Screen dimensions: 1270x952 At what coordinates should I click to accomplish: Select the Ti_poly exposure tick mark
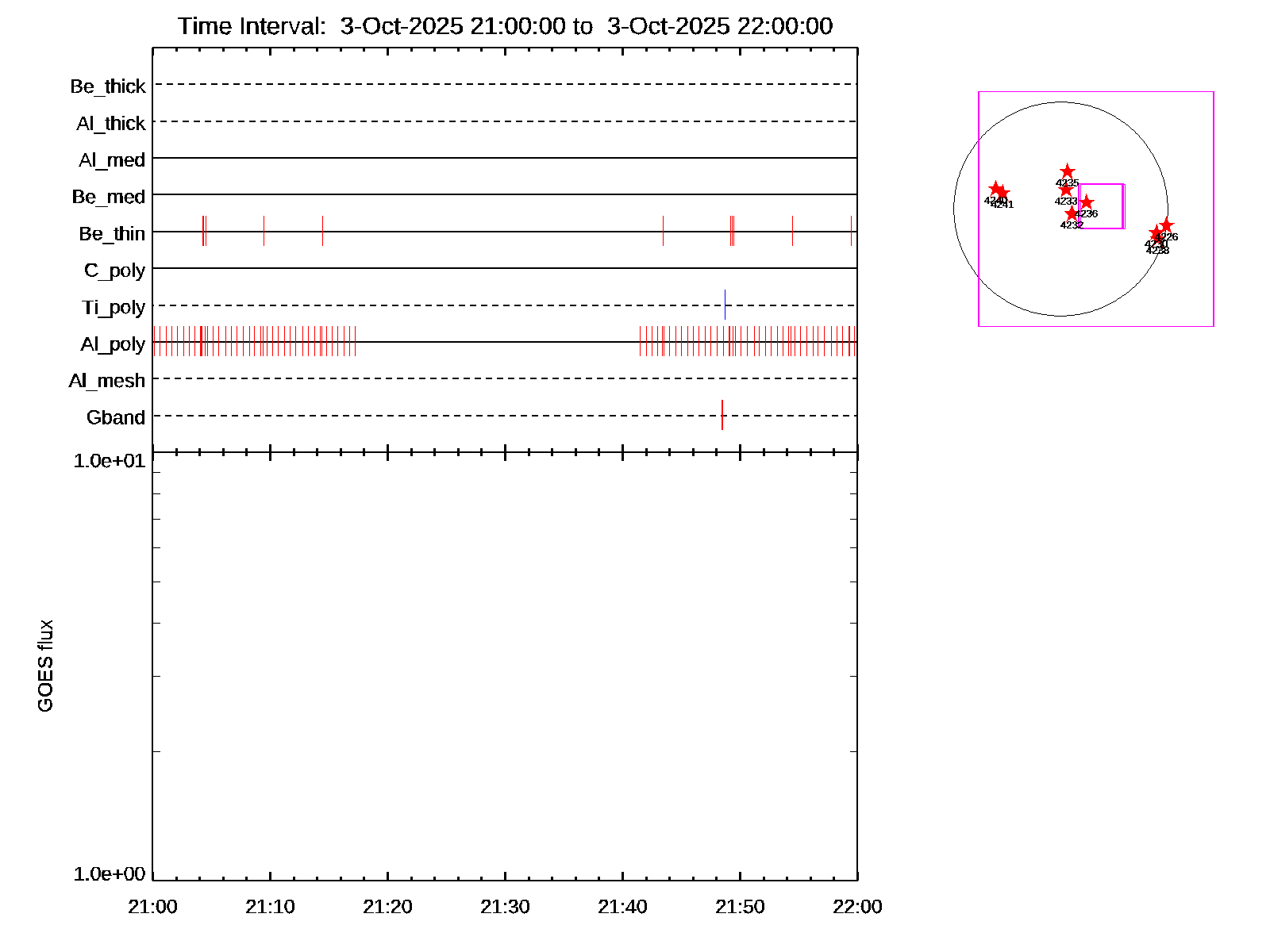(725, 305)
